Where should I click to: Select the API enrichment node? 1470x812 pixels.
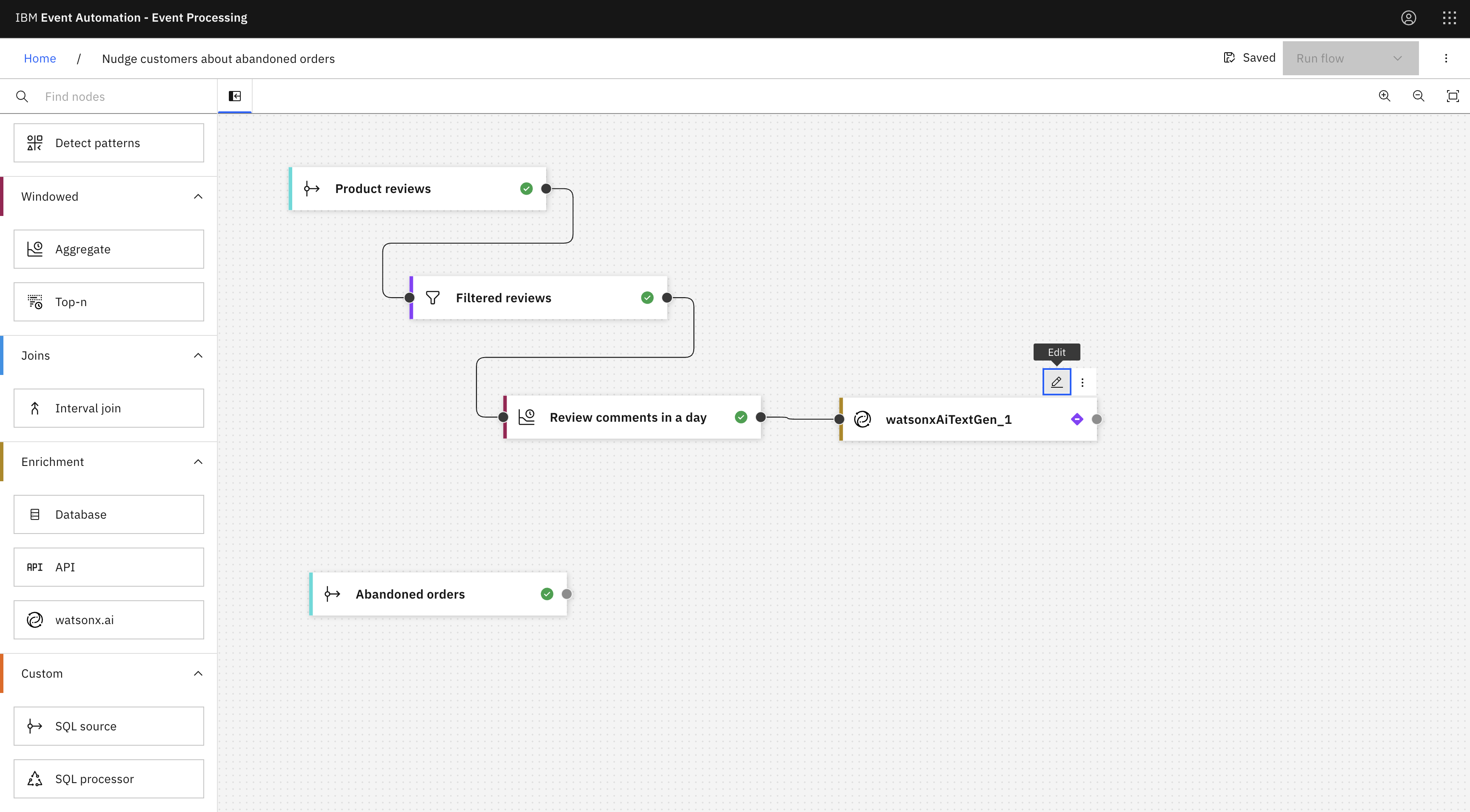click(108, 568)
